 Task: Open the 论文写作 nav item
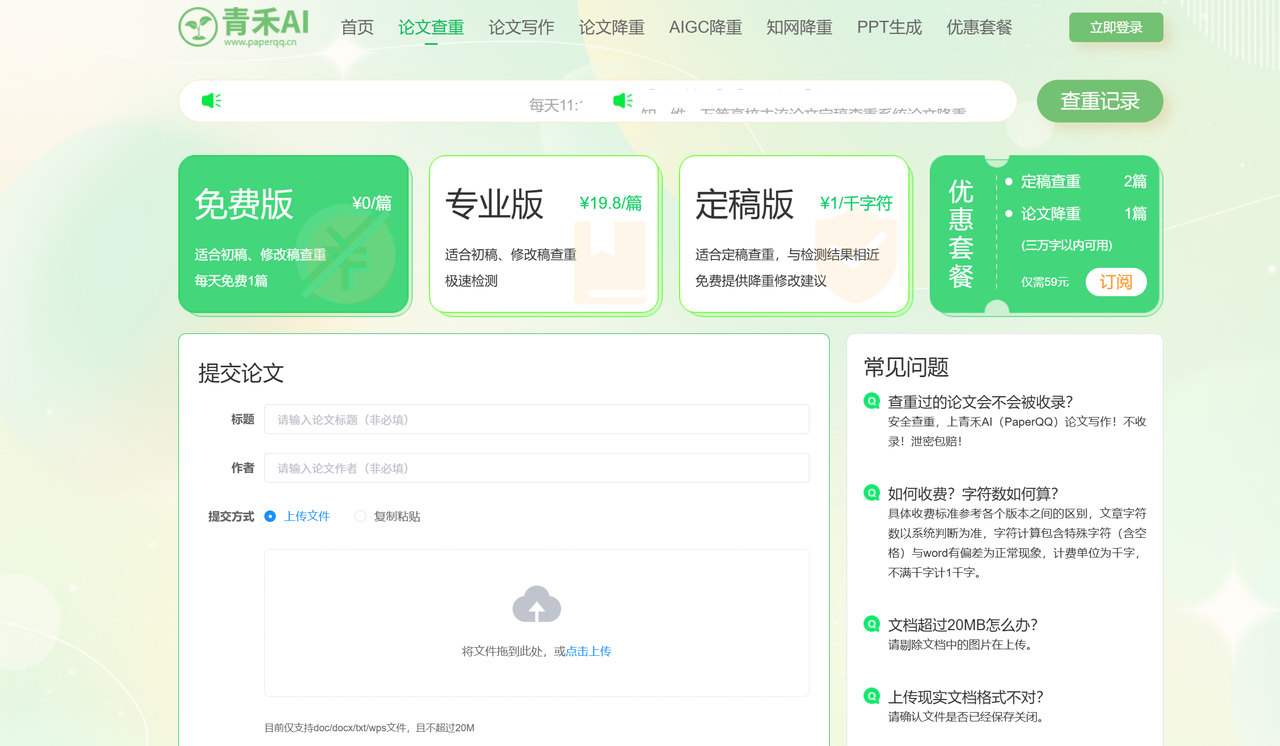pos(521,27)
